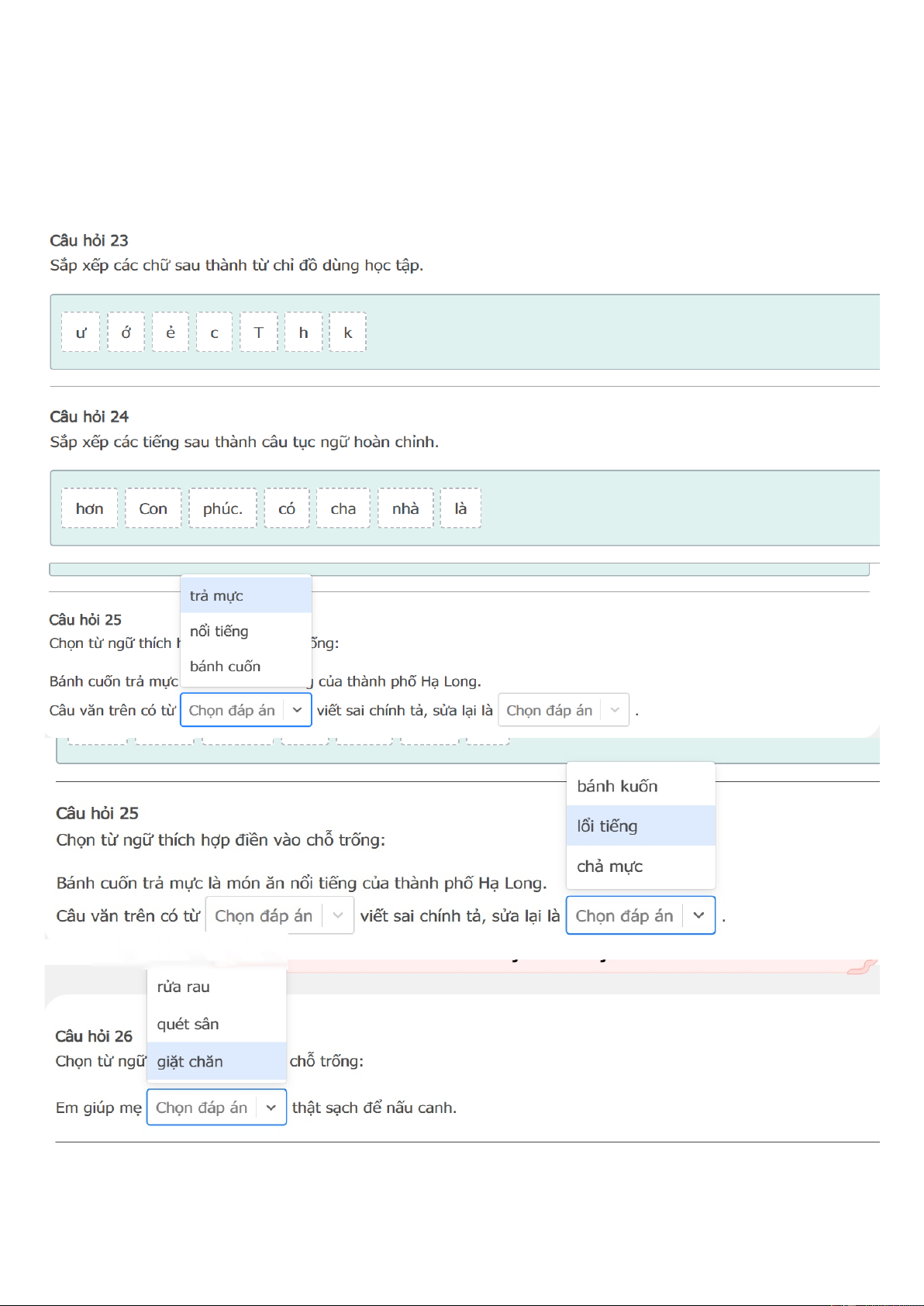The height and width of the screenshot is (1306, 924).
Task: Select the word tile 'cha'
Action: (343, 508)
